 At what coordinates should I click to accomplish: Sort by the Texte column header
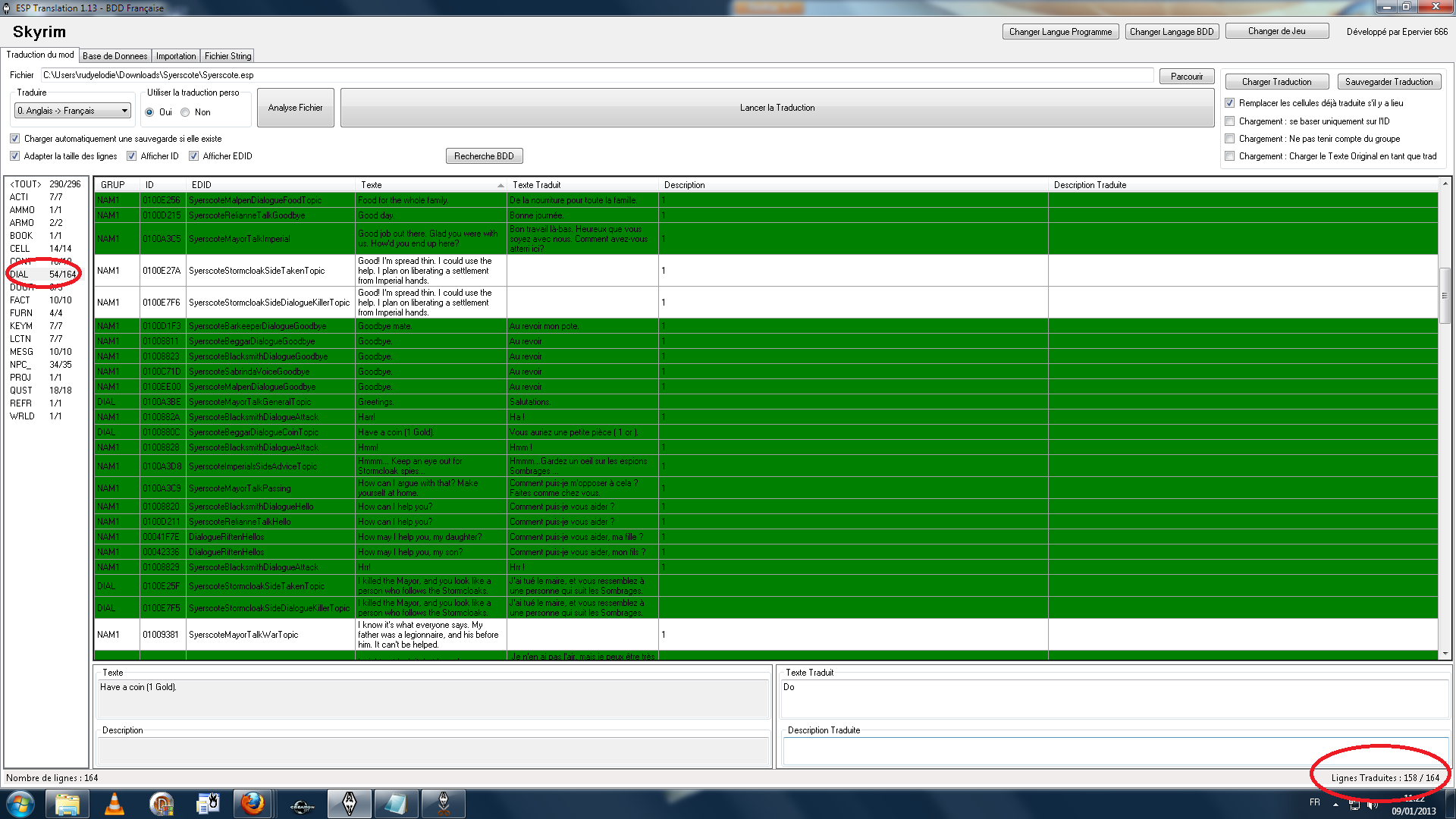pyautogui.click(x=431, y=185)
